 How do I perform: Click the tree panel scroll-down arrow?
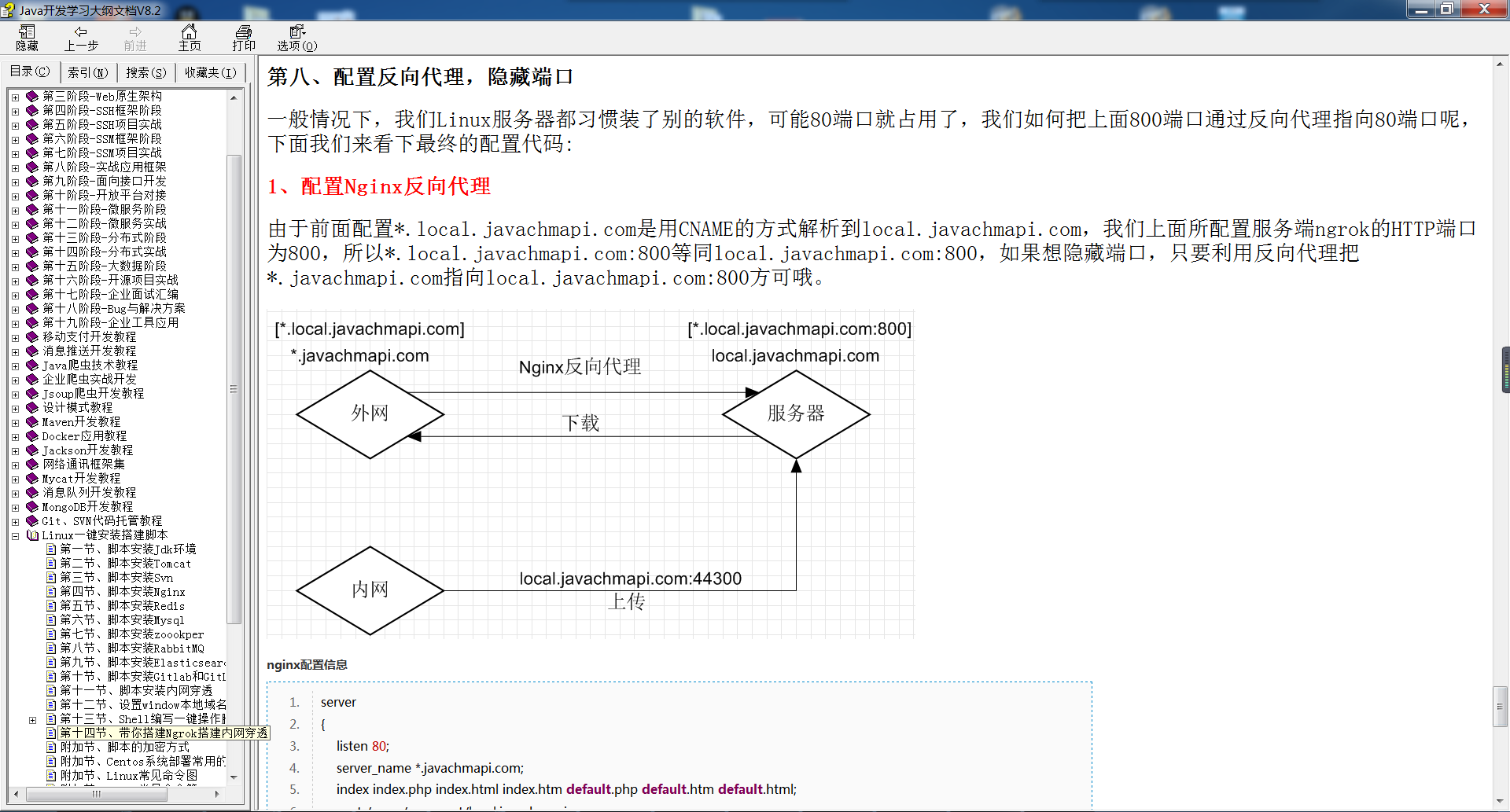point(234,777)
